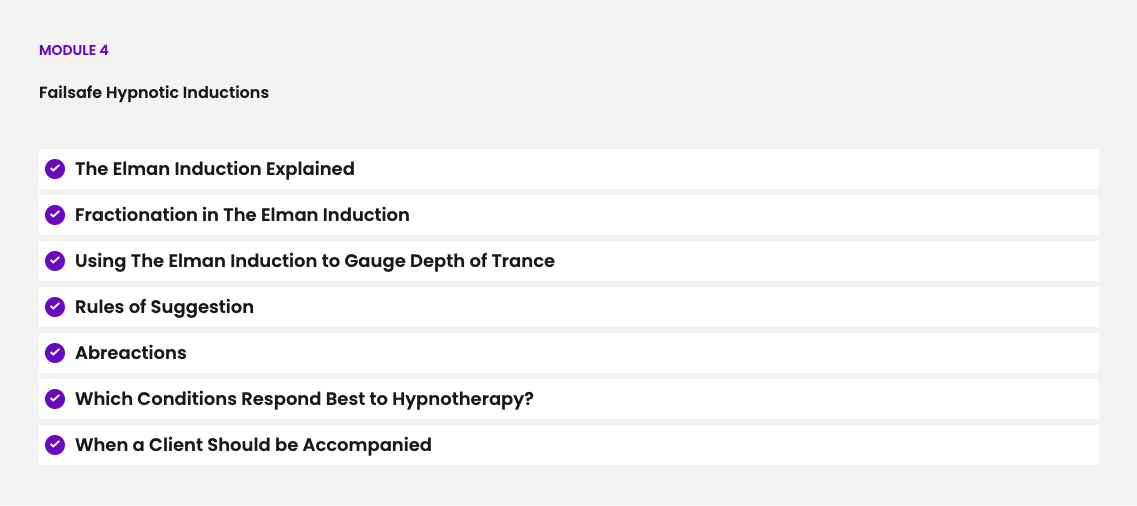Viewport: 1137px width, 506px height.
Task: Open Fractionation in The Elman Induction lesson
Action: [x=242, y=215]
